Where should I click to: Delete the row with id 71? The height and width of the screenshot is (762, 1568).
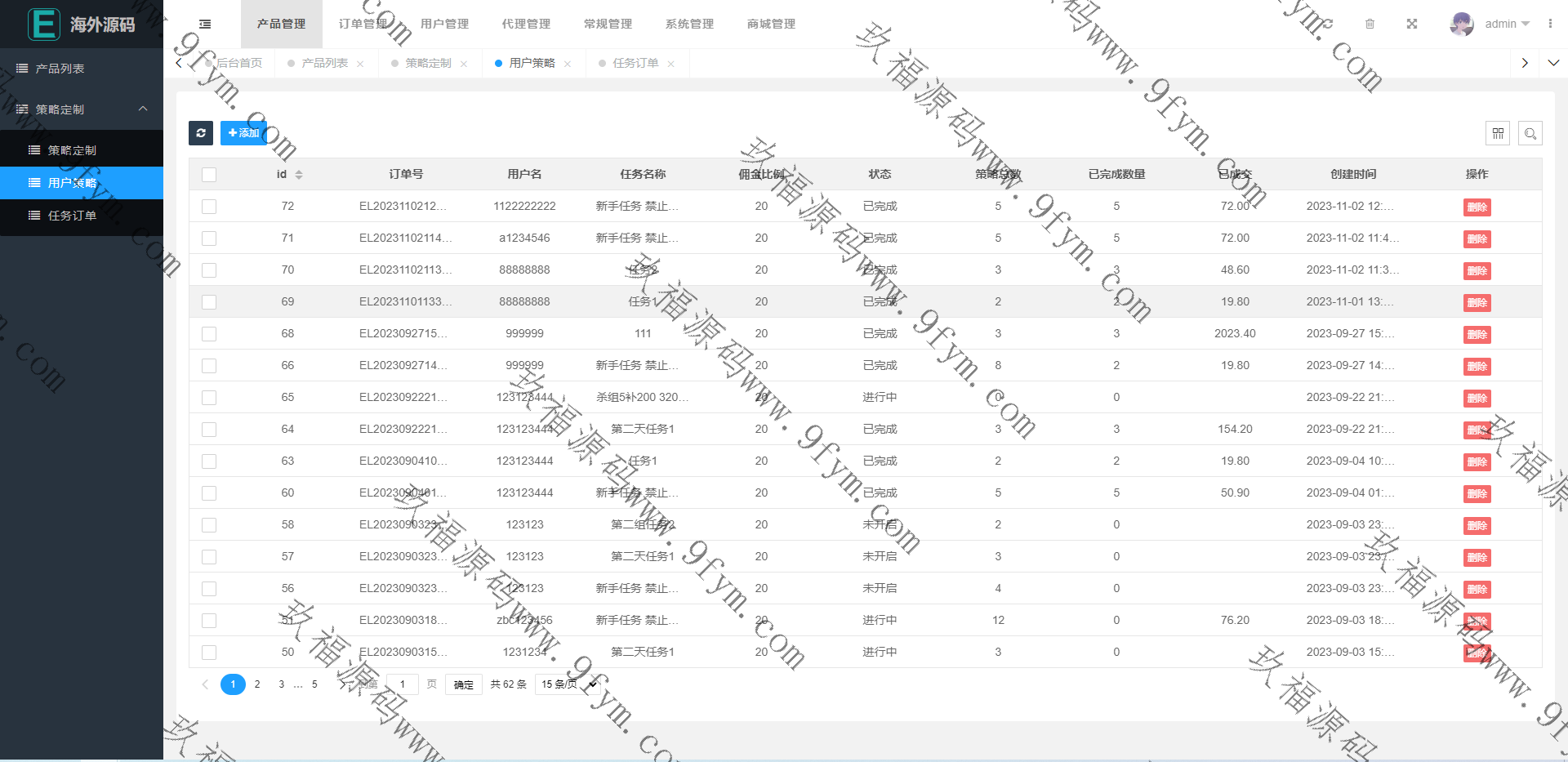pos(1477,239)
